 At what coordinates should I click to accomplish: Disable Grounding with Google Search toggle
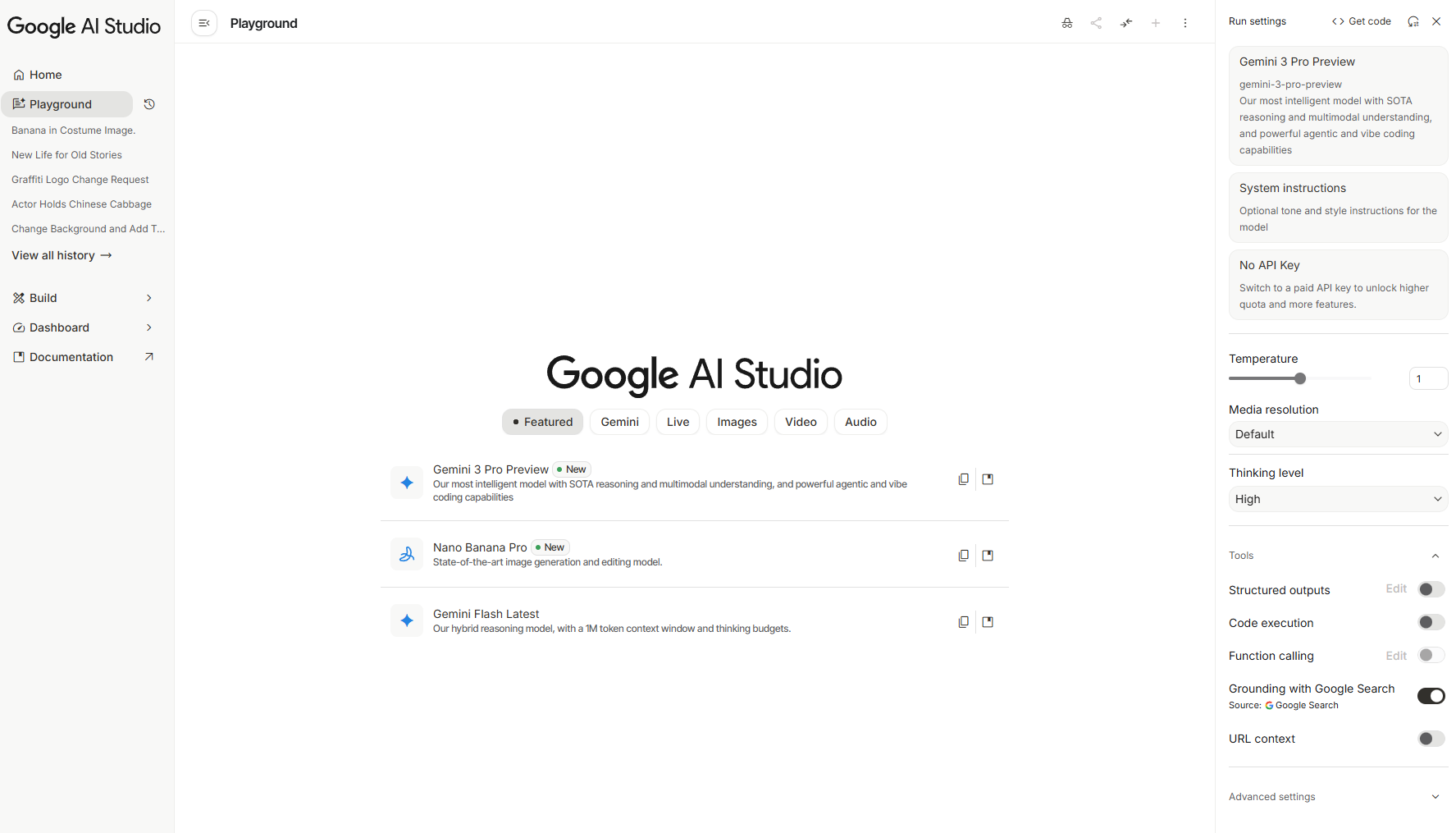1431,696
